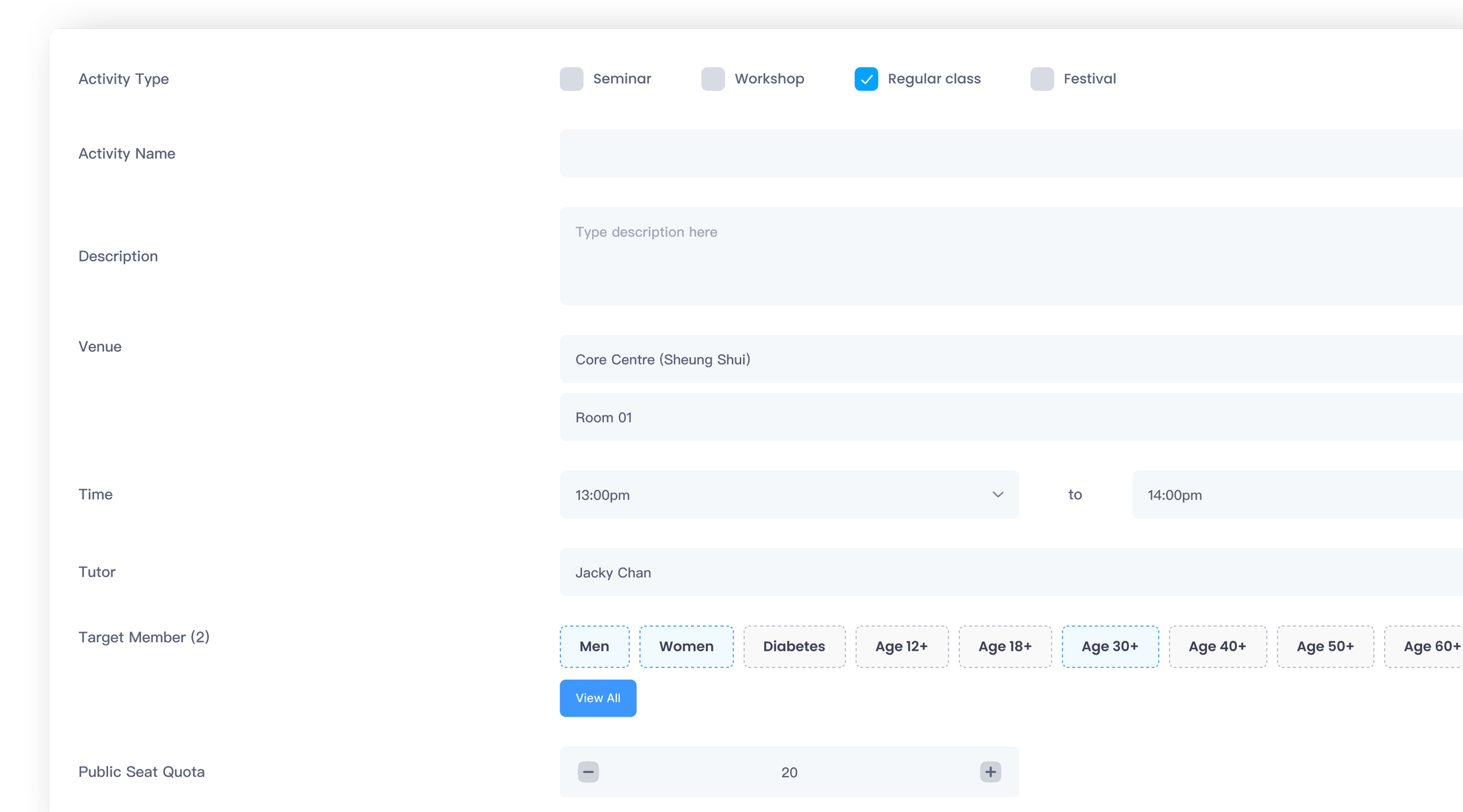Focus the description text area
The image size is (1463, 812).
click(x=1011, y=256)
